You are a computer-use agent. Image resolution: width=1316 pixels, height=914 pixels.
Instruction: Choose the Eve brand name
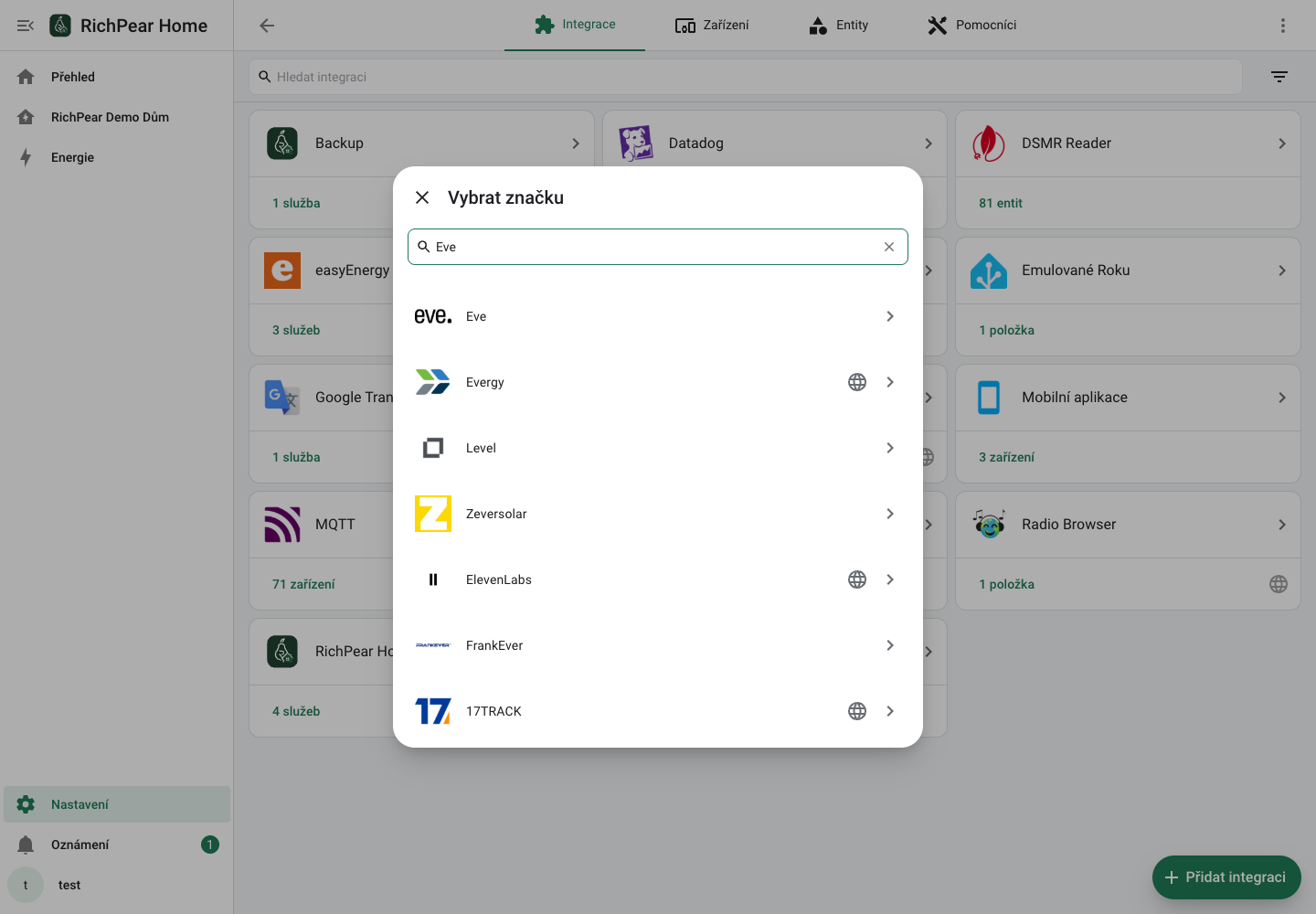click(x=476, y=316)
